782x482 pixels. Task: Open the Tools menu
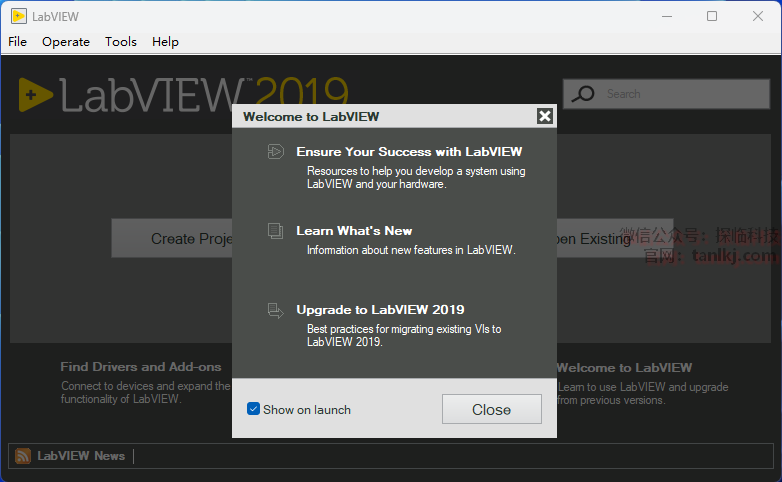pos(121,42)
